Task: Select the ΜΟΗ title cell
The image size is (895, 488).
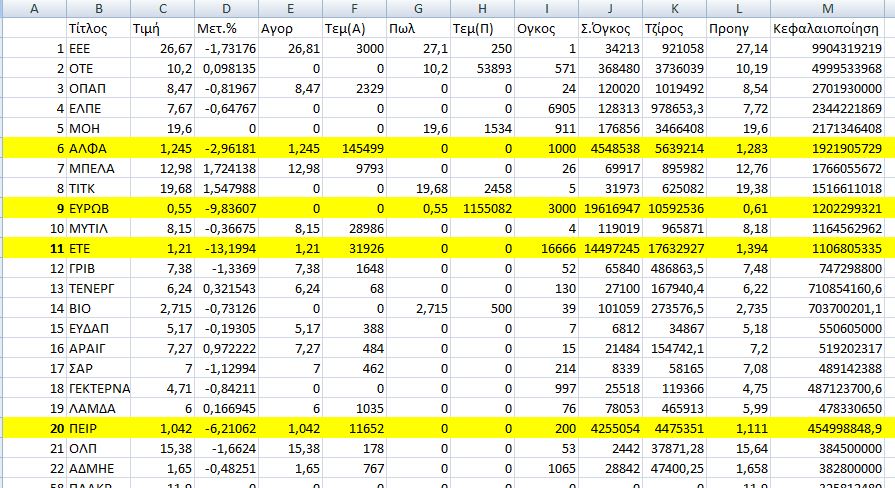Action: [99, 128]
